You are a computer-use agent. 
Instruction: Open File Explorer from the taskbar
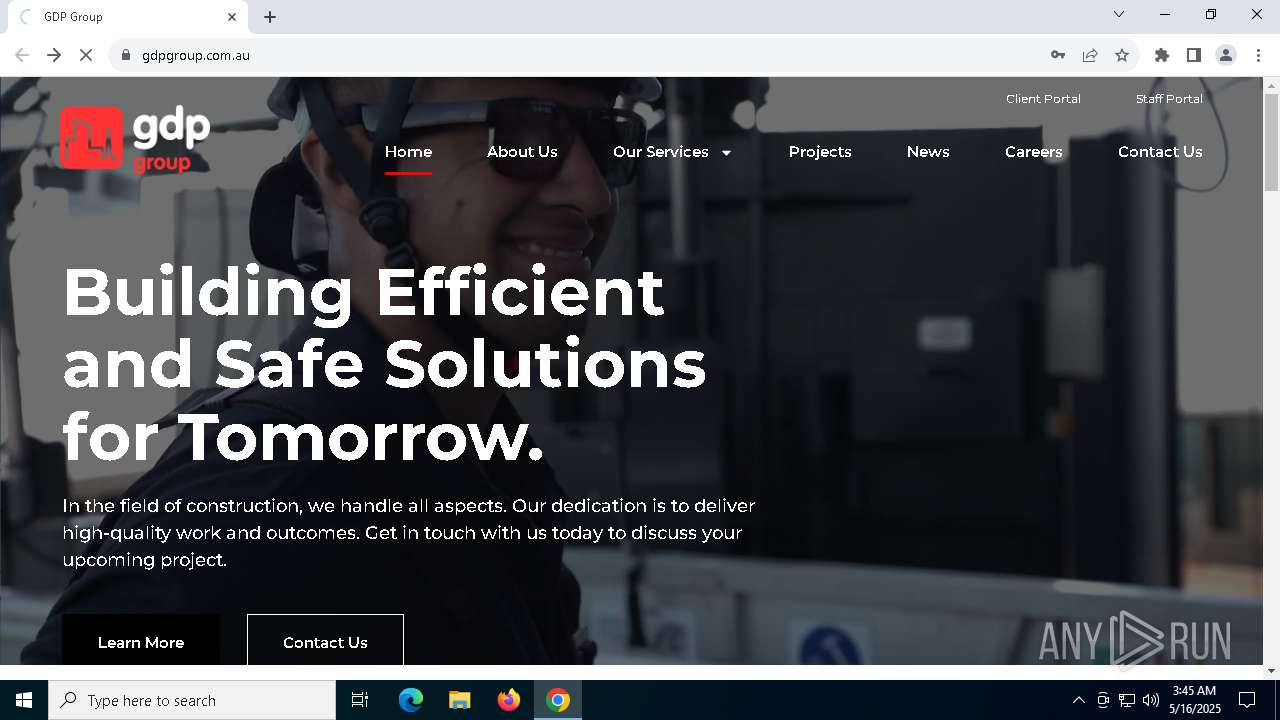pos(460,700)
